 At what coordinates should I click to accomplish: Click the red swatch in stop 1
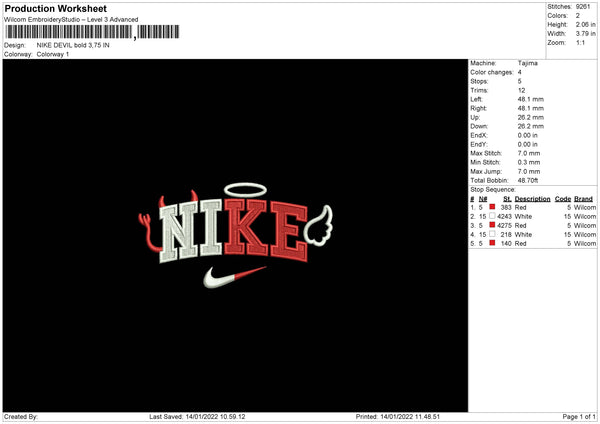(492, 207)
